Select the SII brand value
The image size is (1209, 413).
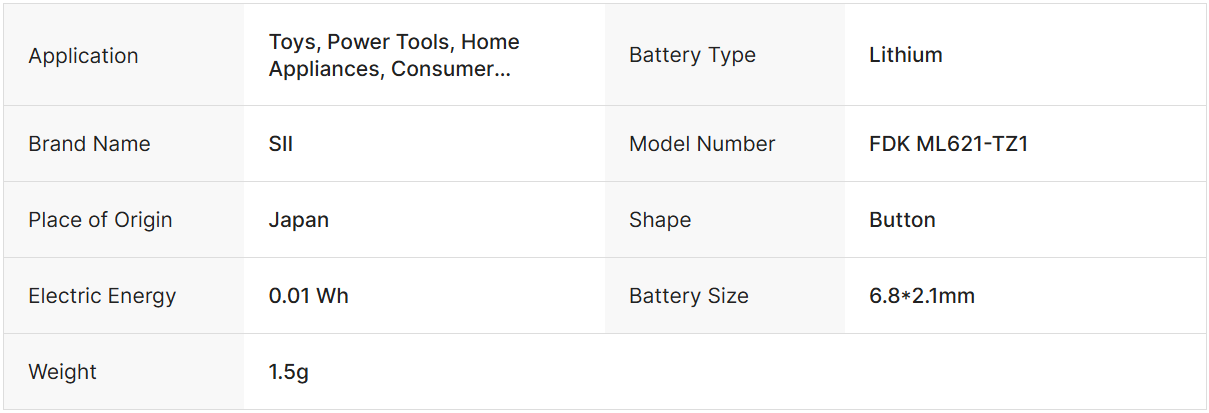281,144
